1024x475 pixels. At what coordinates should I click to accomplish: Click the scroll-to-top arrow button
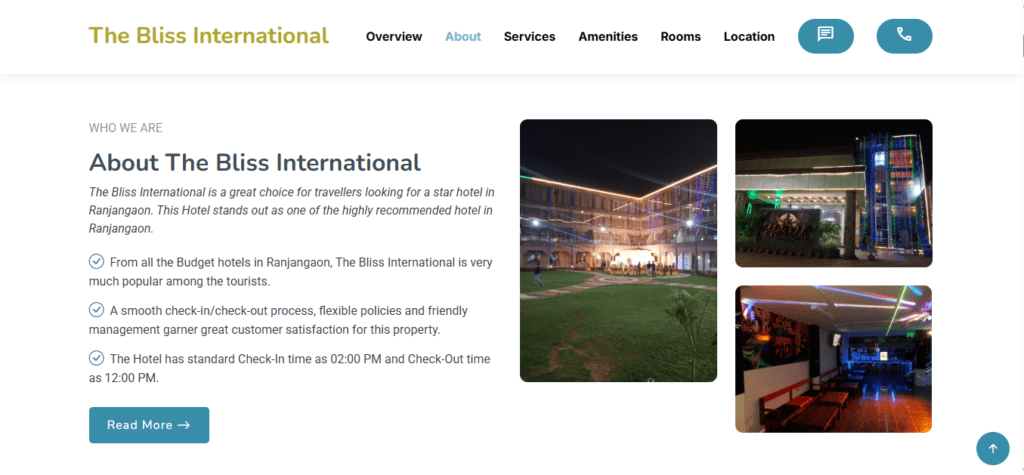(993, 448)
